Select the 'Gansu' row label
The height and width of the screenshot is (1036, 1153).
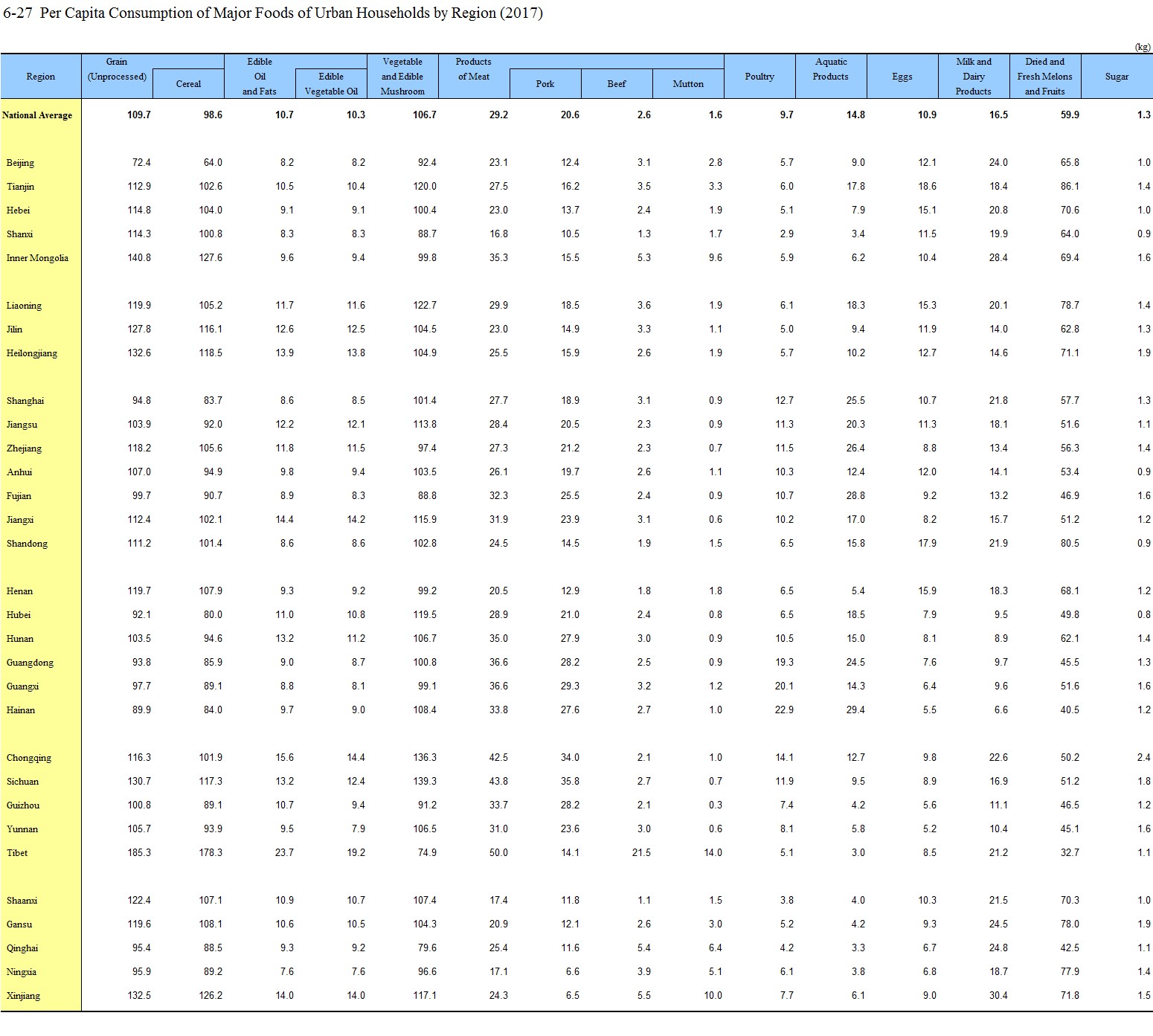click(19, 924)
